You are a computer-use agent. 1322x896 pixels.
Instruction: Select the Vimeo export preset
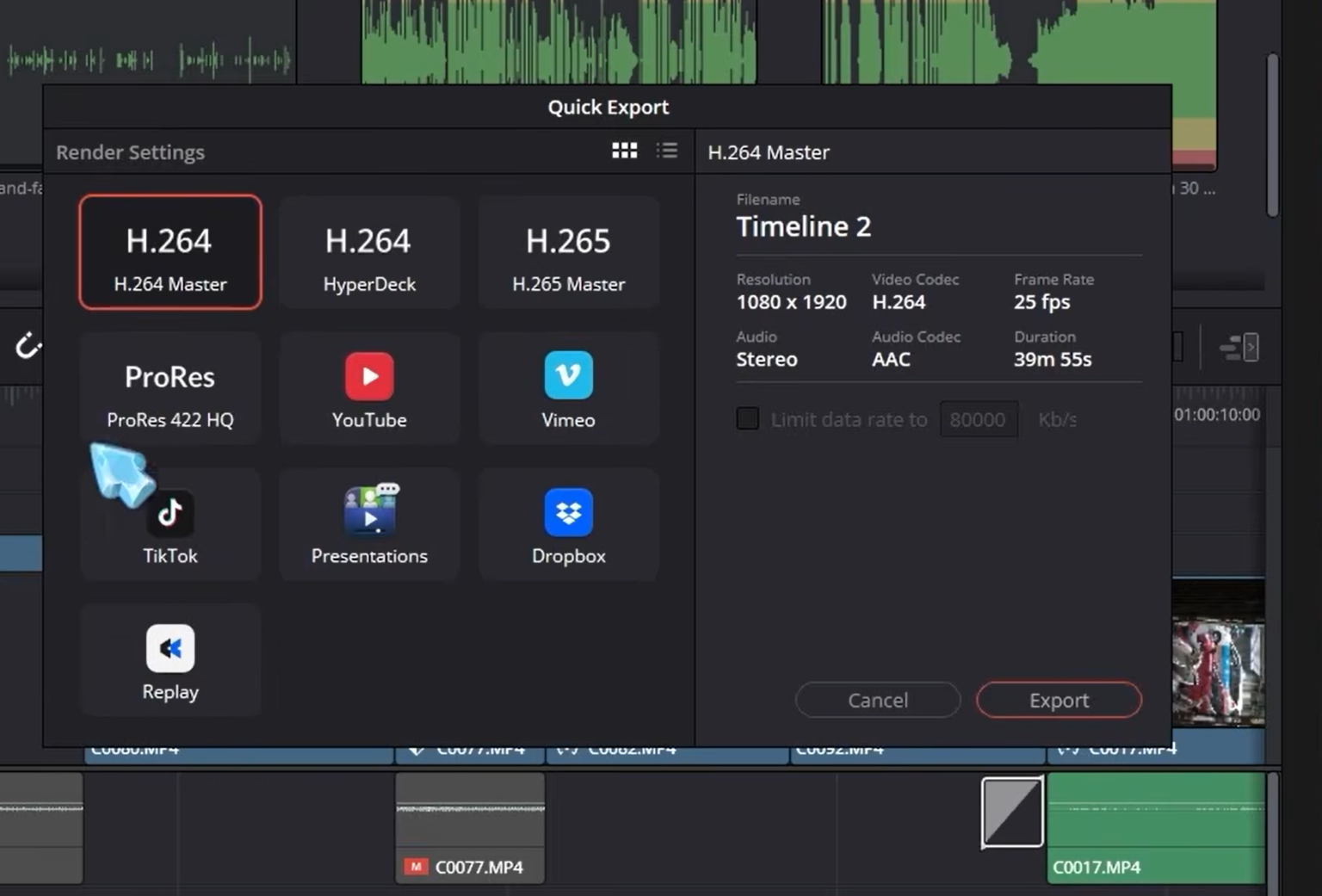[x=568, y=388]
